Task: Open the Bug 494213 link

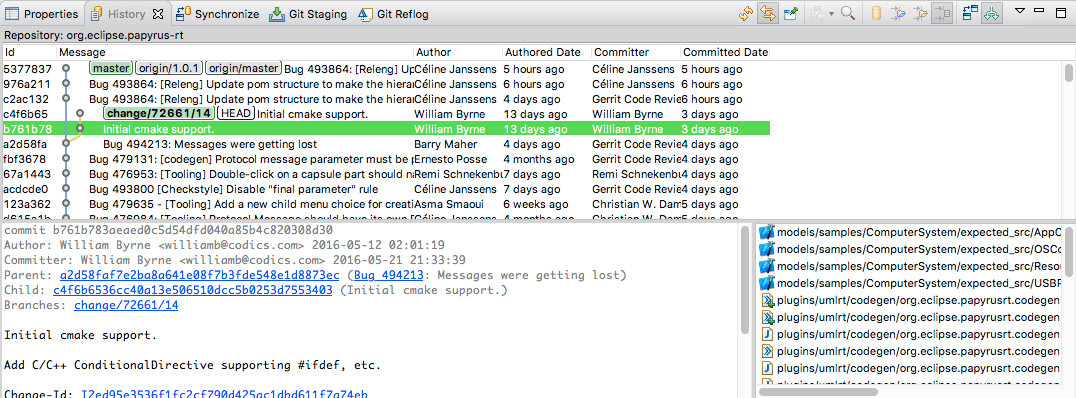Action: click(x=388, y=275)
